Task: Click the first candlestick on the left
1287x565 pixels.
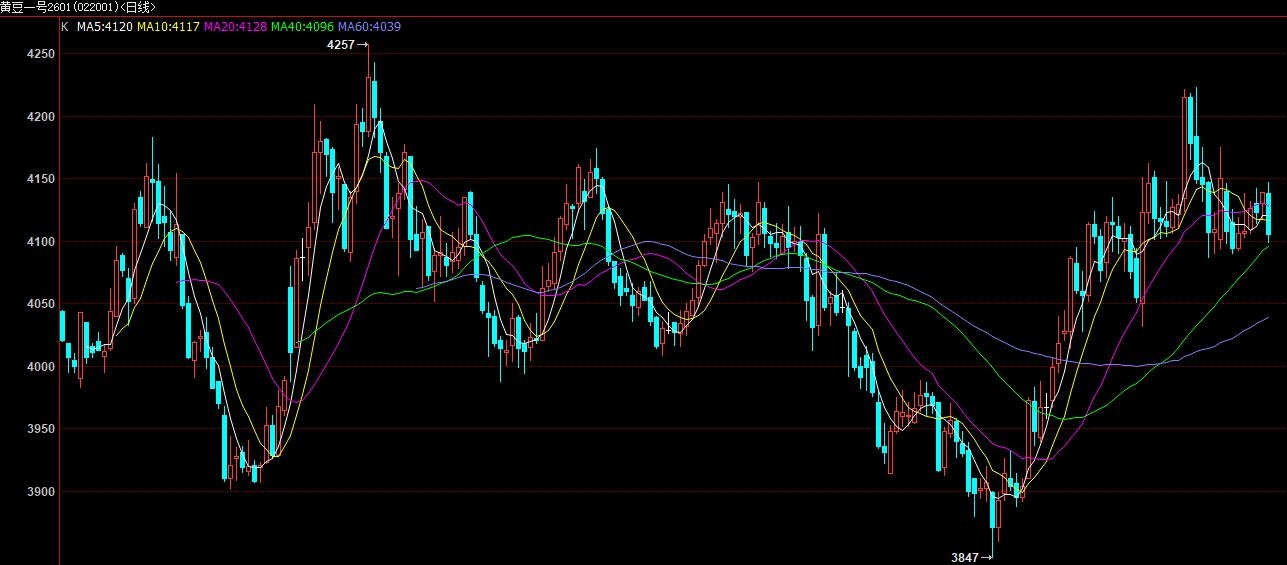Action: pyautogui.click(x=63, y=327)
